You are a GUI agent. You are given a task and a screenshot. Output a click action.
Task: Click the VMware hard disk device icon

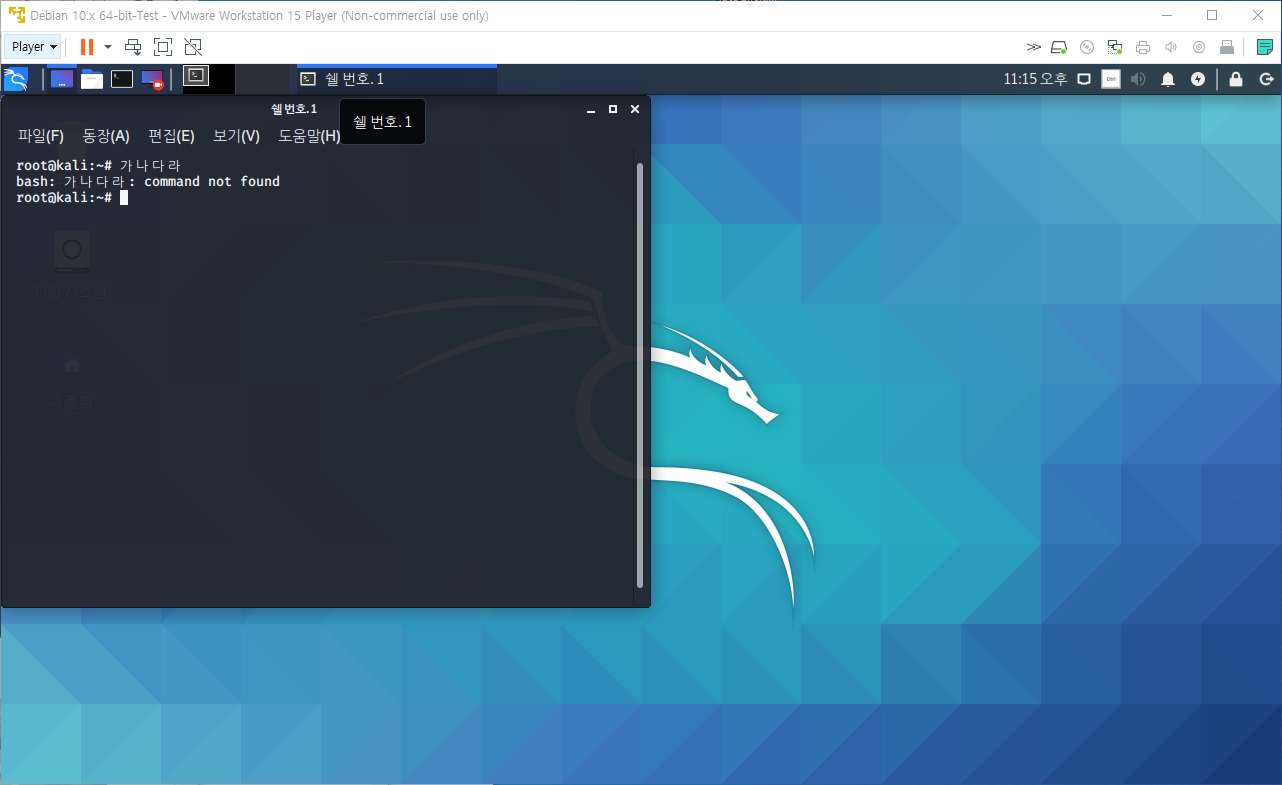(1059, 47)
